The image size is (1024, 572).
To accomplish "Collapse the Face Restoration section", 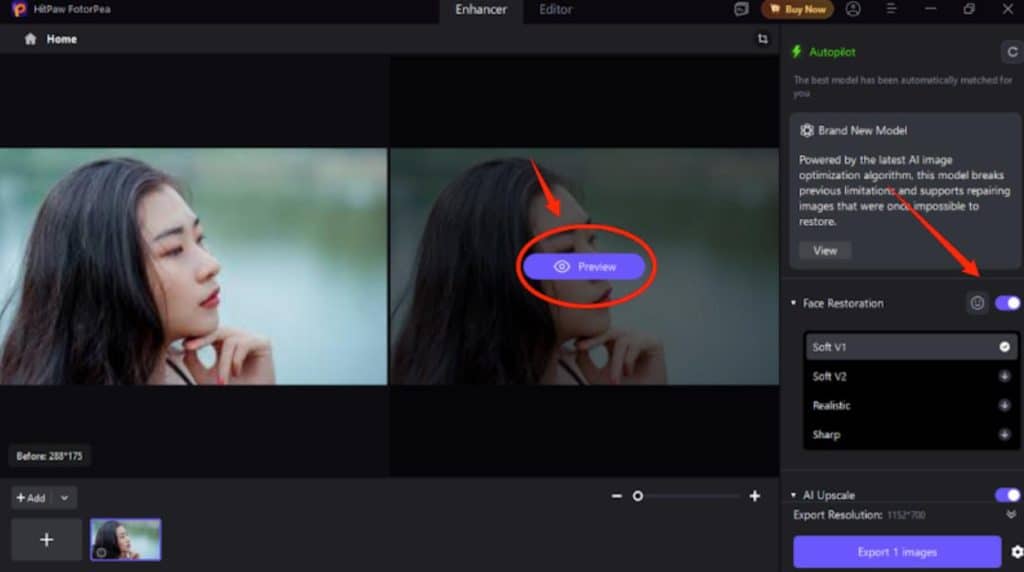I will tap(793, 303).
